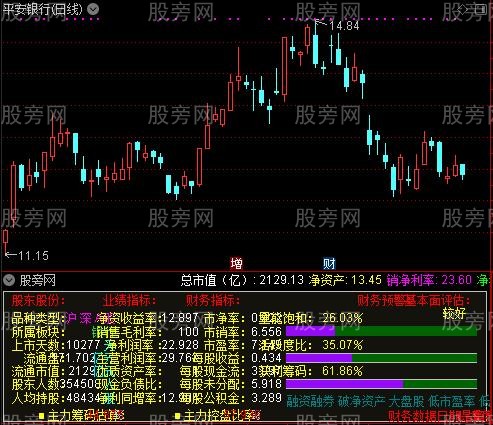The height and width of the screenshot is (425, 493).
Task: Click the 销净利率: 23.60 readout
Action: pos(429,280)
